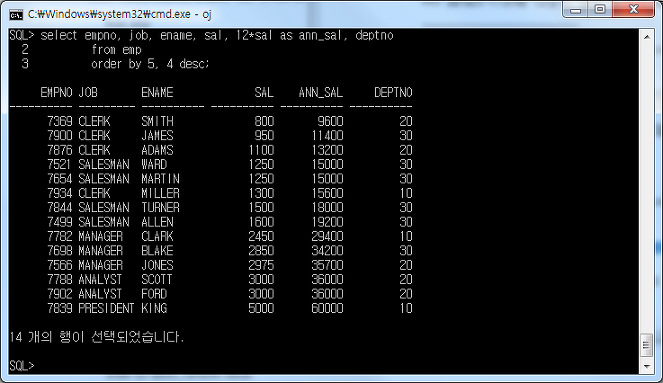Click employee number 7369

(60, 121)
